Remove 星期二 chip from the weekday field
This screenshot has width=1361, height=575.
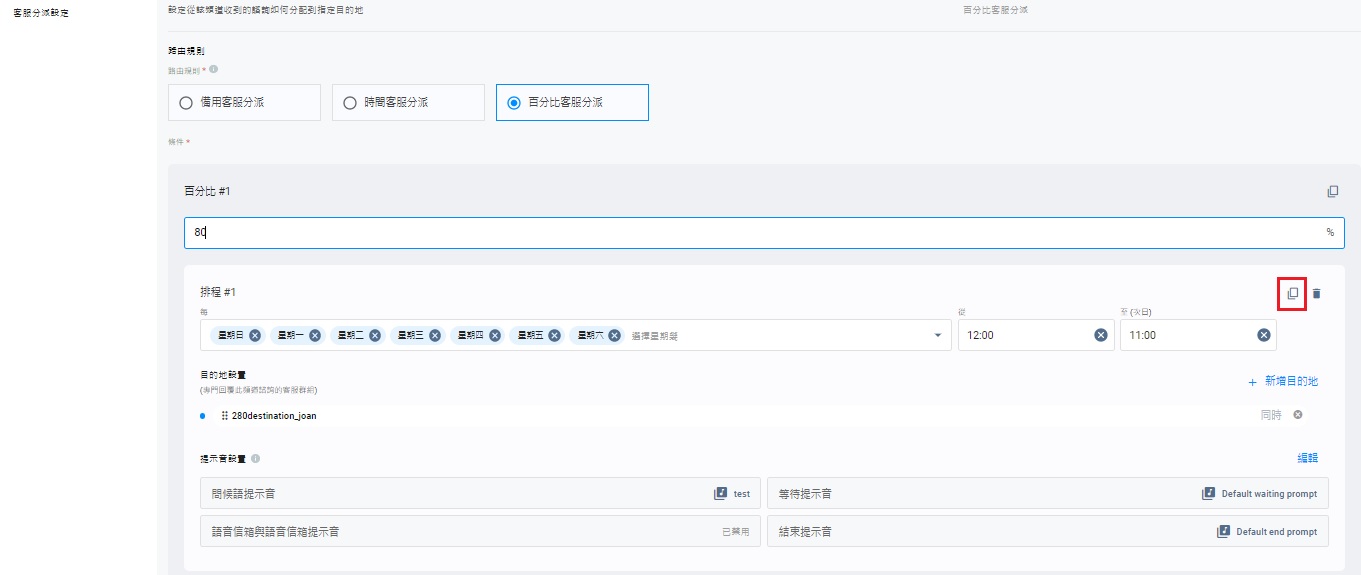pyautogui.click(x=375, y=335)
